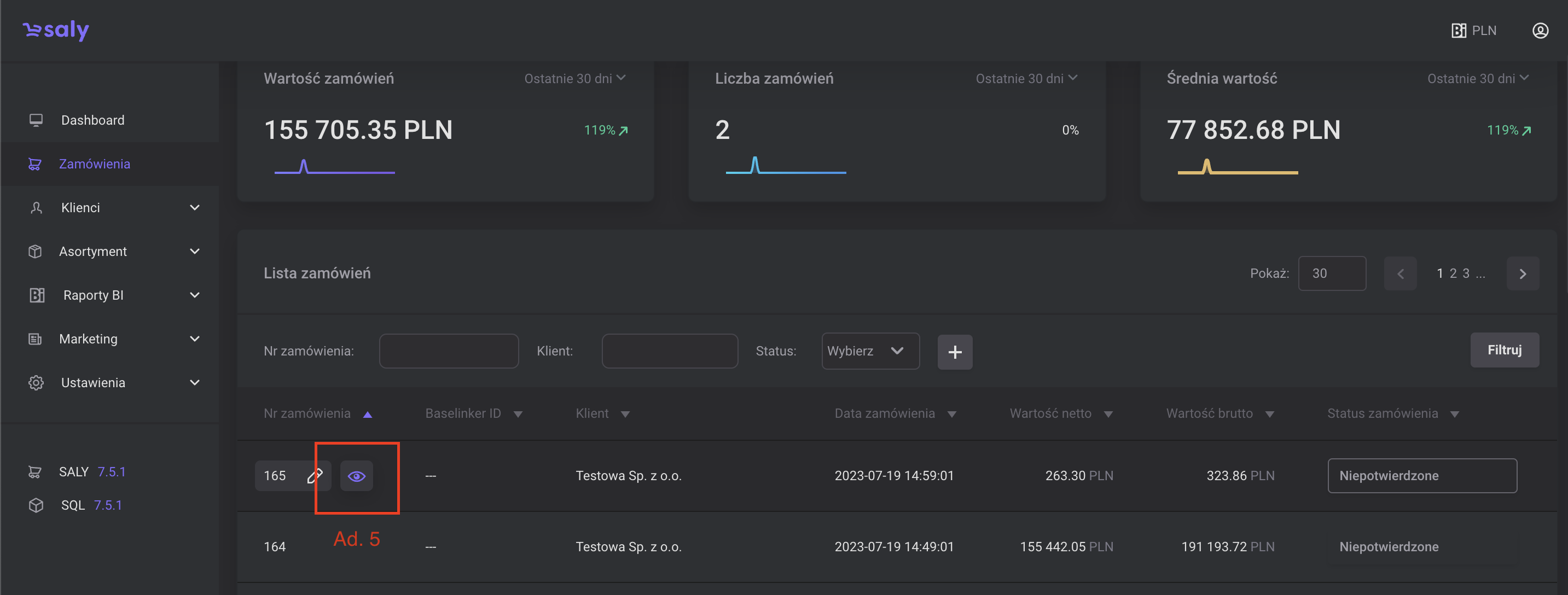
Task: Click the PLN currency BI icon
Action: (1459, 31)
